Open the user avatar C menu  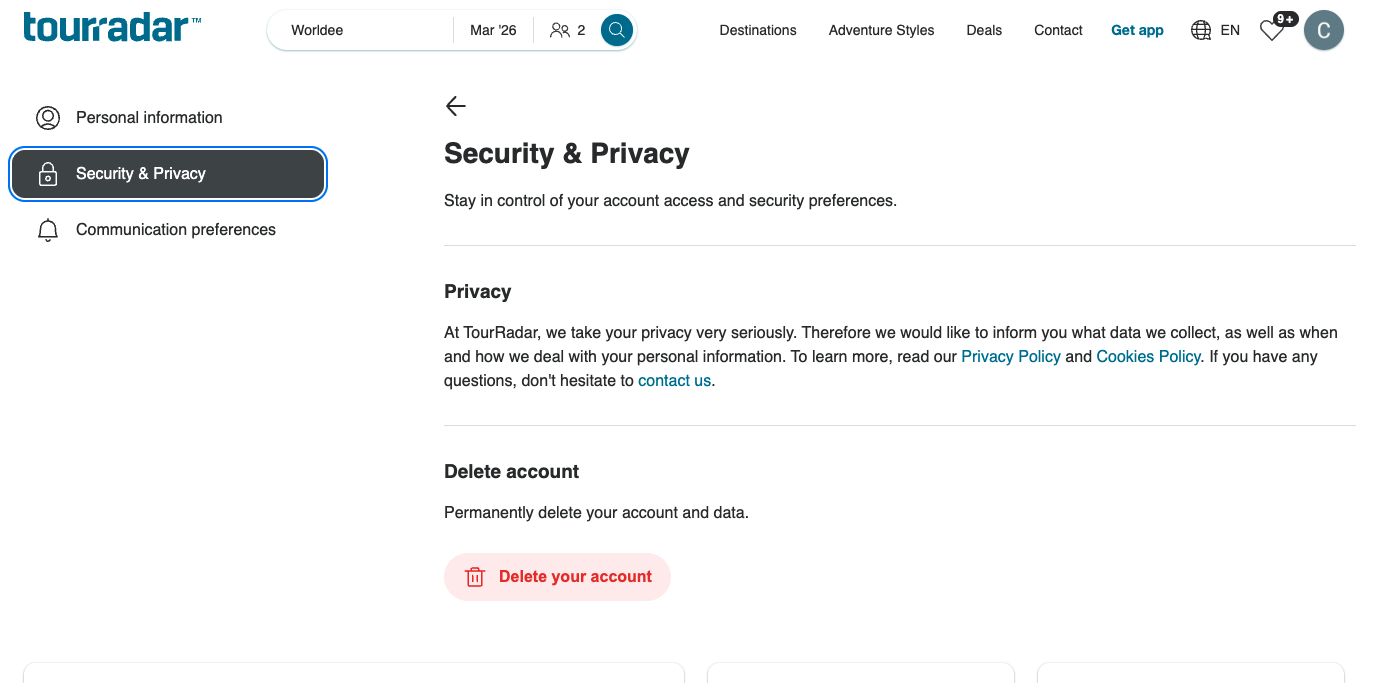click(1324, 30)
